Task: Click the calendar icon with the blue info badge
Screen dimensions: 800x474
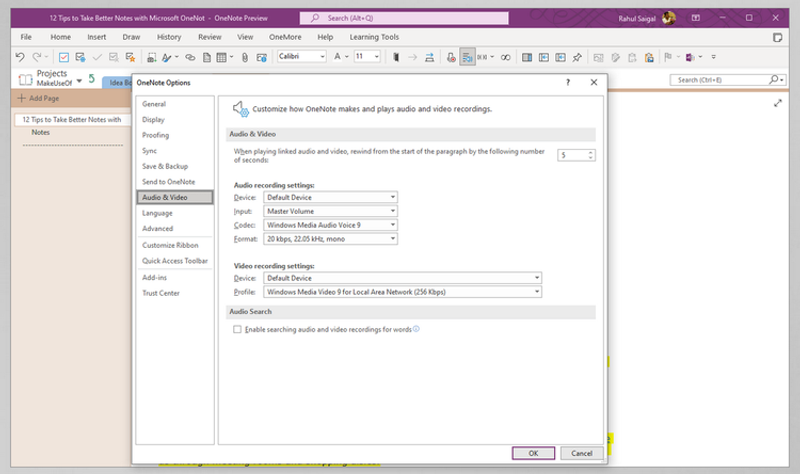Action: point(262,57)
